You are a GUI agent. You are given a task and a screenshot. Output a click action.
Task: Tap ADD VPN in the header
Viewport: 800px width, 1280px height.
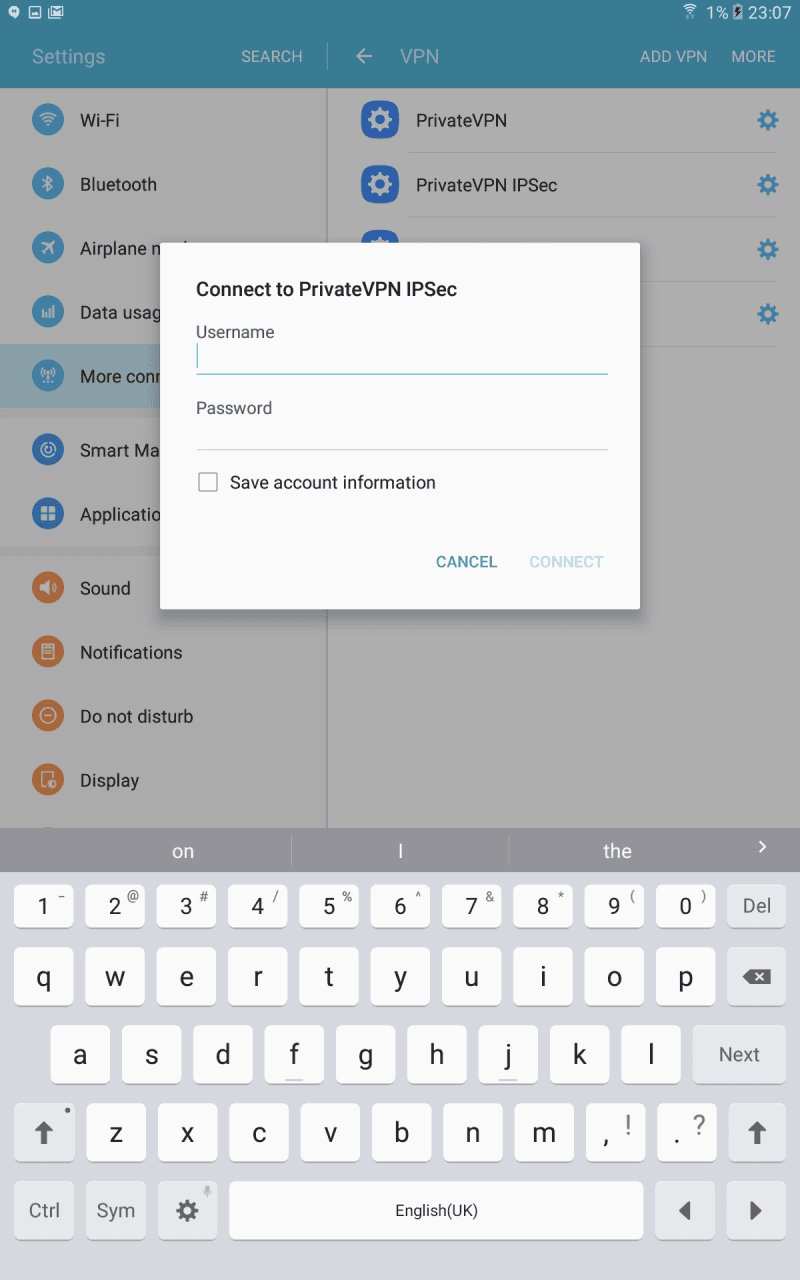pos(673,57)
